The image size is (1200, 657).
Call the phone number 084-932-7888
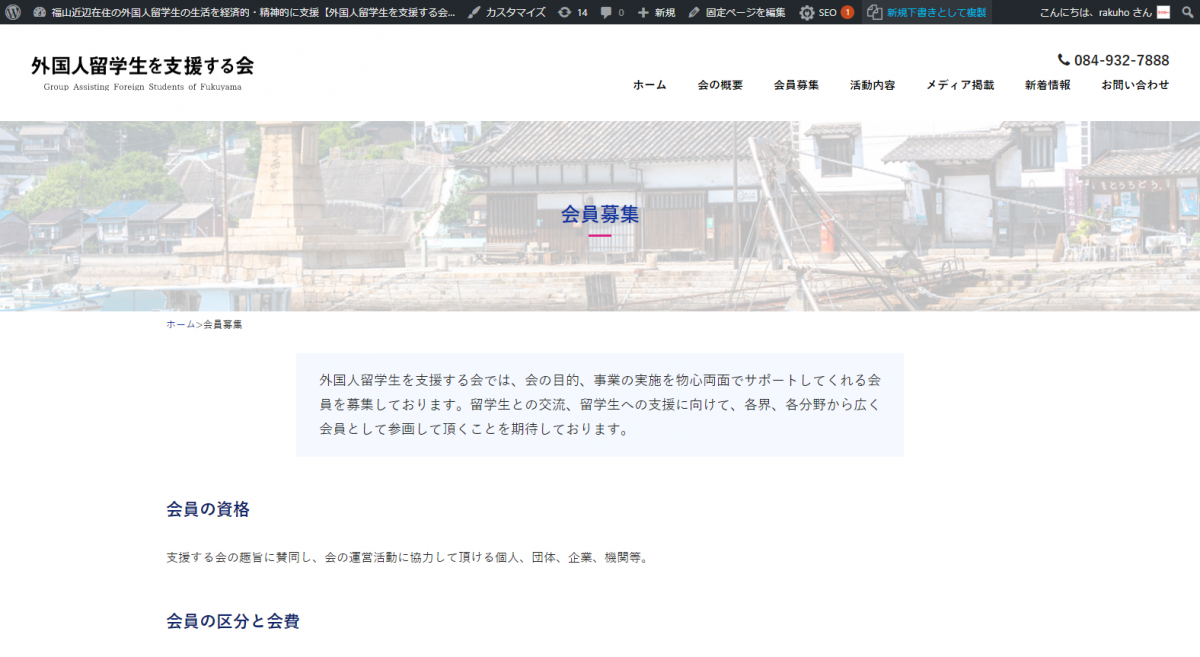(x=1113, y=60)
